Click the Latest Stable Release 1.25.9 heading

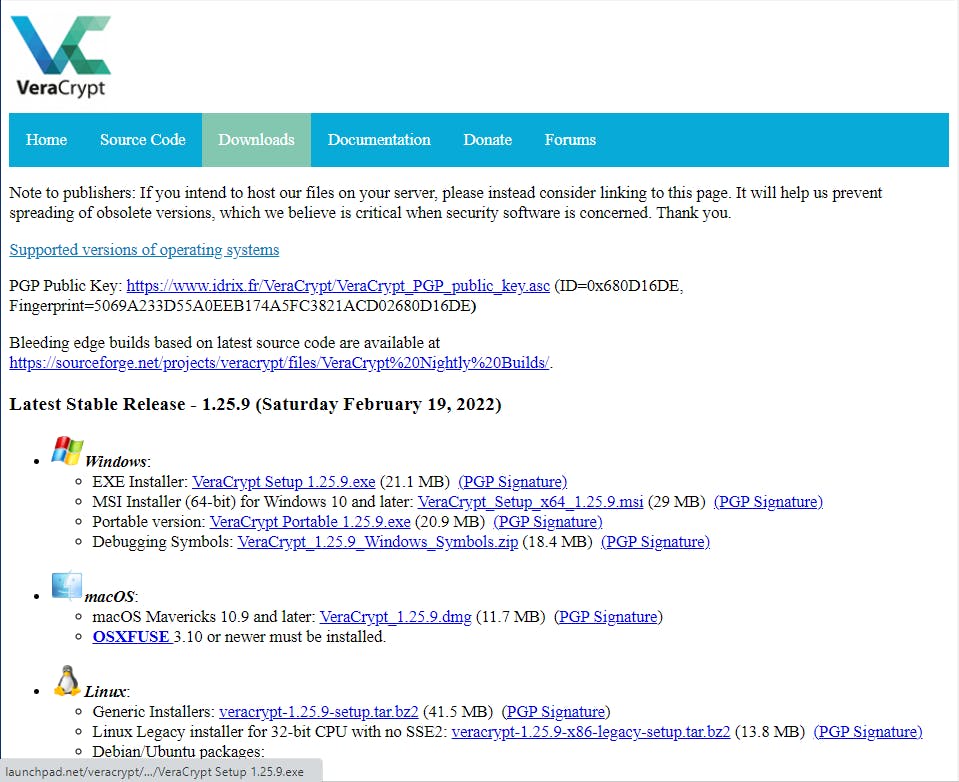point(255,404)
